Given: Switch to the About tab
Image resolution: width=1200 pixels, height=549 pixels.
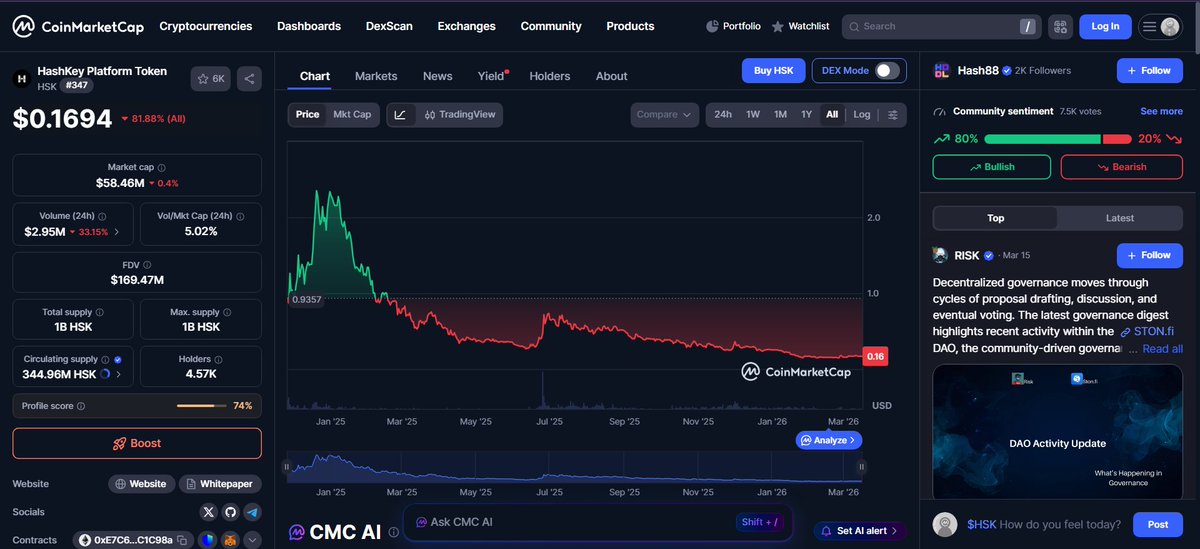Looking at the screenshot, I should pyautogui.click(x=611, y=76).
